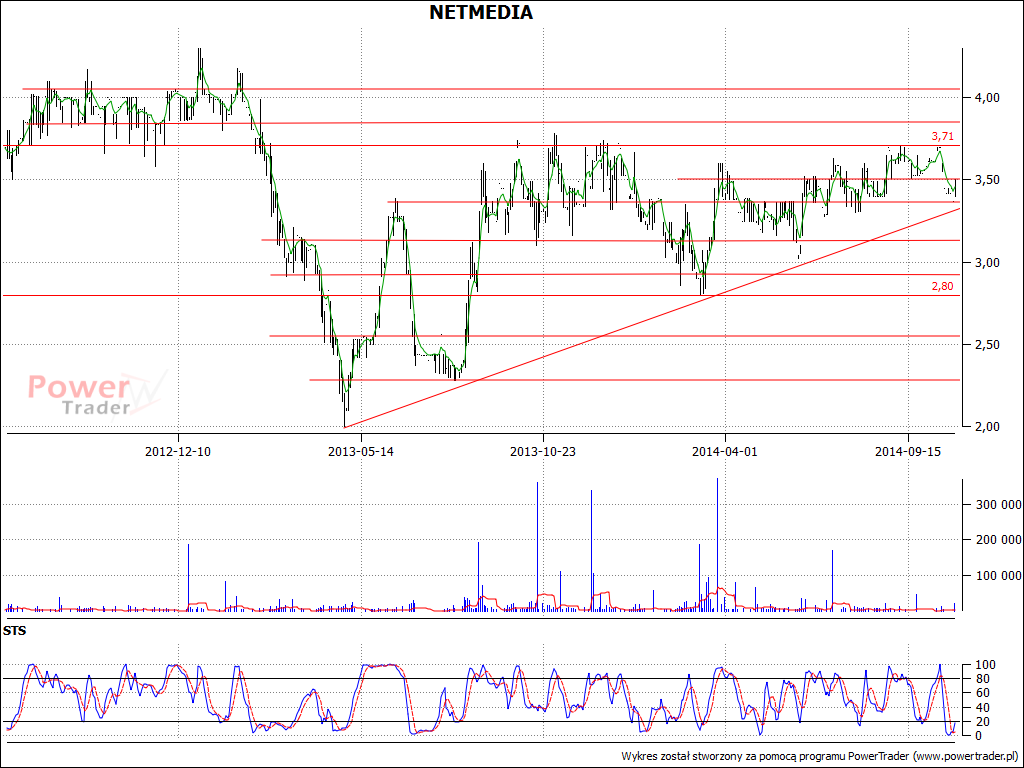Click the 60 level on STS axis
This screenshot has height=768, width=1024.
[x=981, y=693]
